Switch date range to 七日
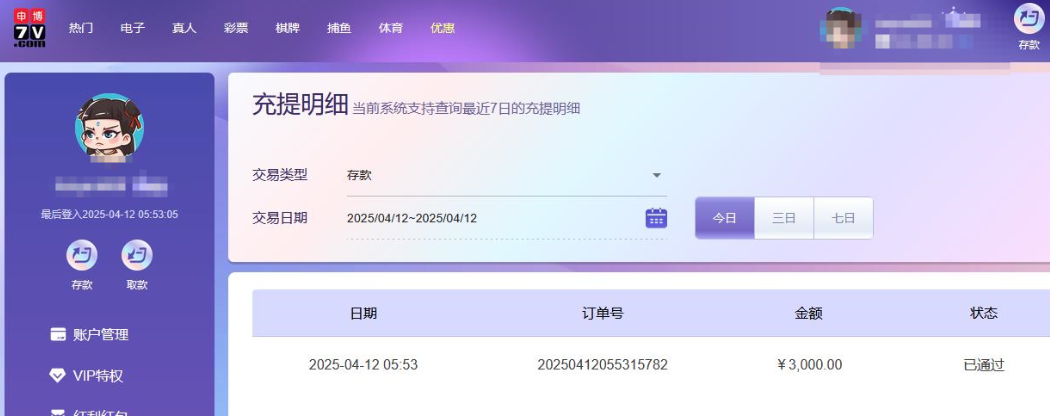1050x416 pixels. (843, 218)
